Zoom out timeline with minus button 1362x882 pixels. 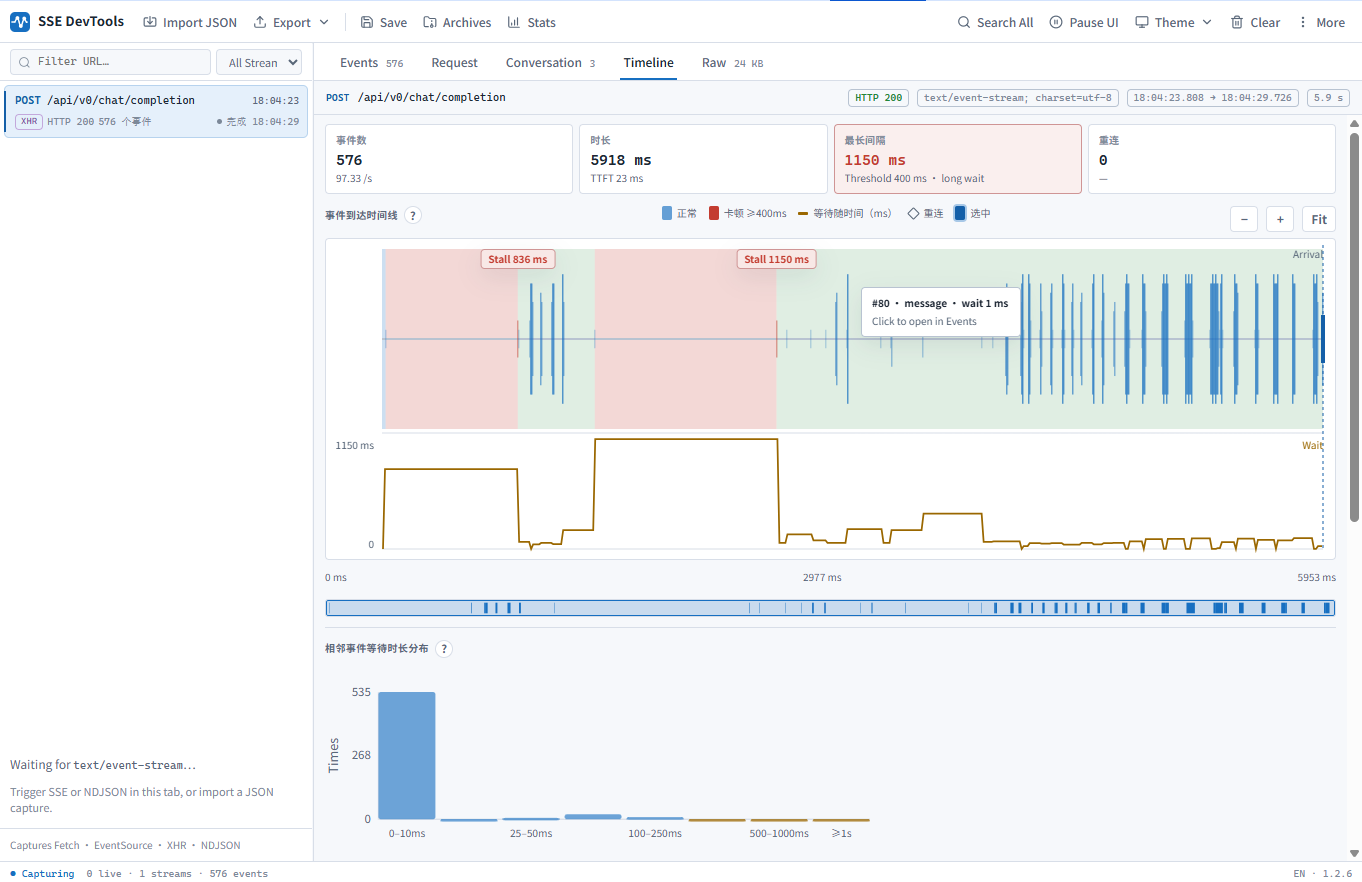1244,220
